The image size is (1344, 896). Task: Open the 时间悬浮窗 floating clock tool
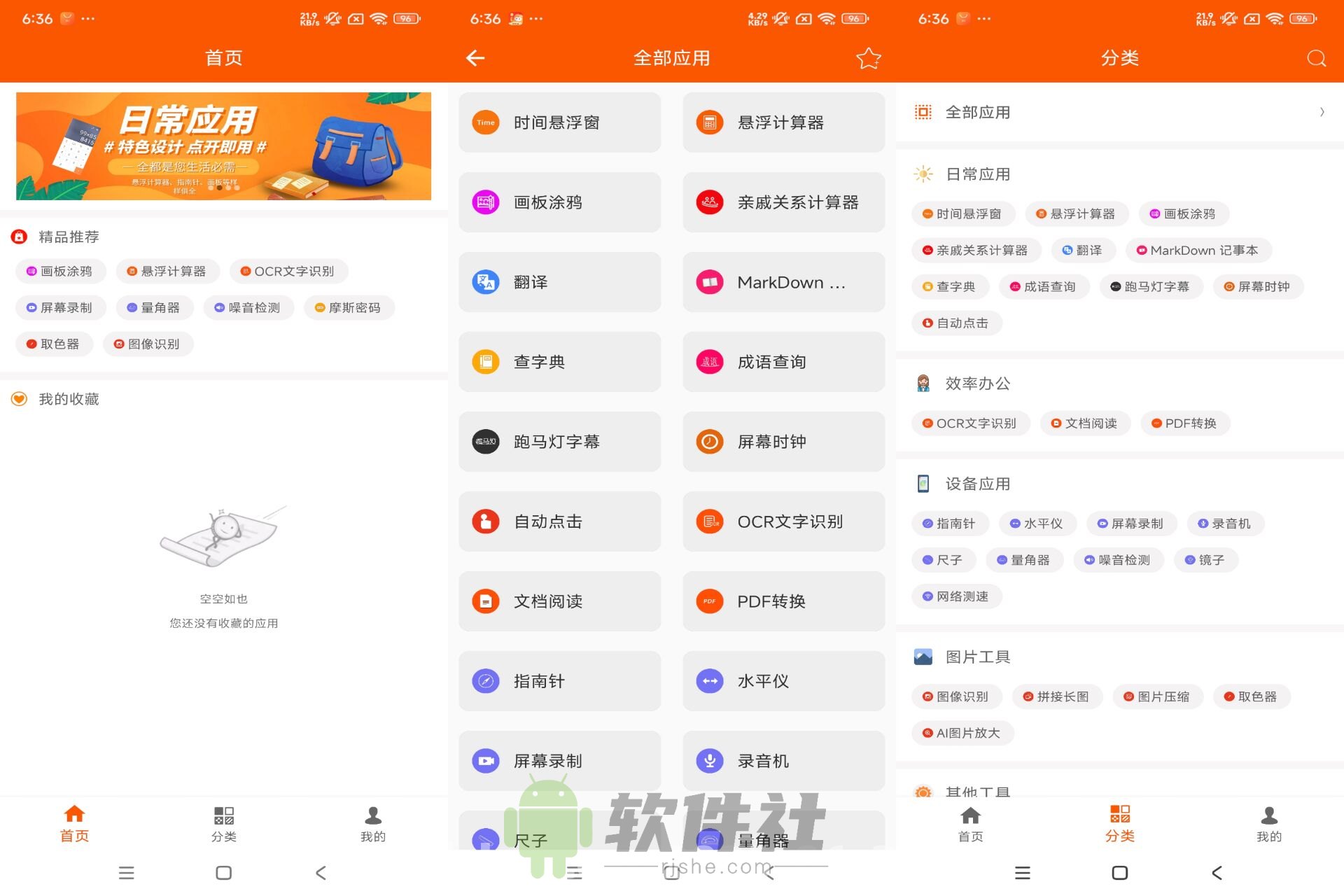[x=559, y=122]
